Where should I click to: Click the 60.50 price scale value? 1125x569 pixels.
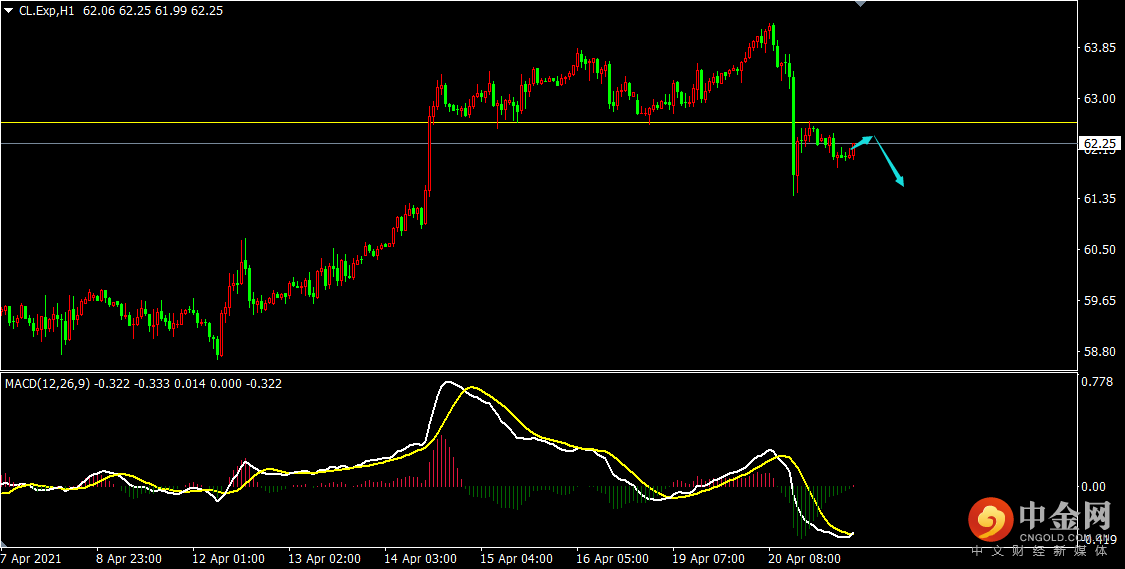coord(1099,250)
